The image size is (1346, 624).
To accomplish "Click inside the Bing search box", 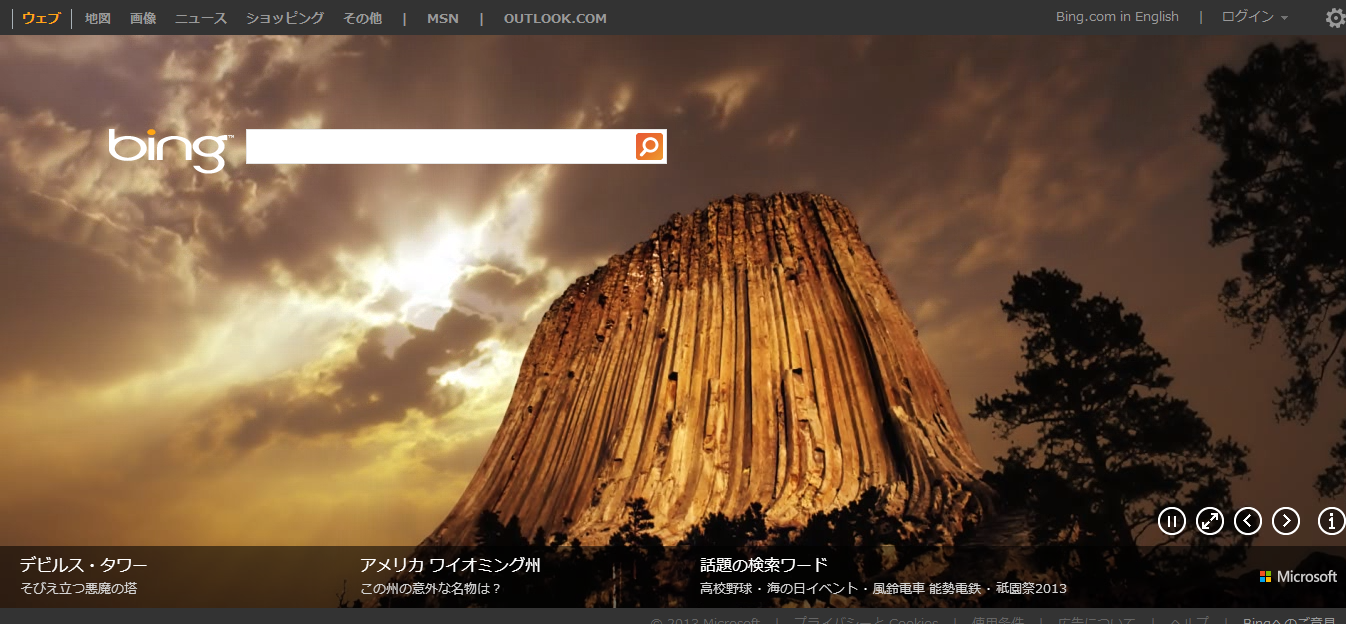I will coord(440,147).
